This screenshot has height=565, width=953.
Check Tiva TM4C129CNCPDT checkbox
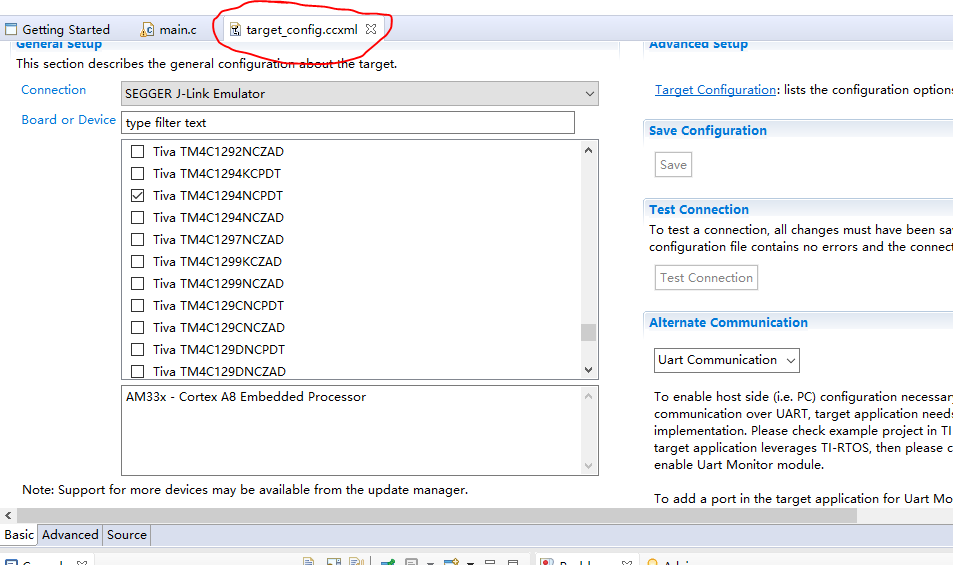click(x=137, y=306)
